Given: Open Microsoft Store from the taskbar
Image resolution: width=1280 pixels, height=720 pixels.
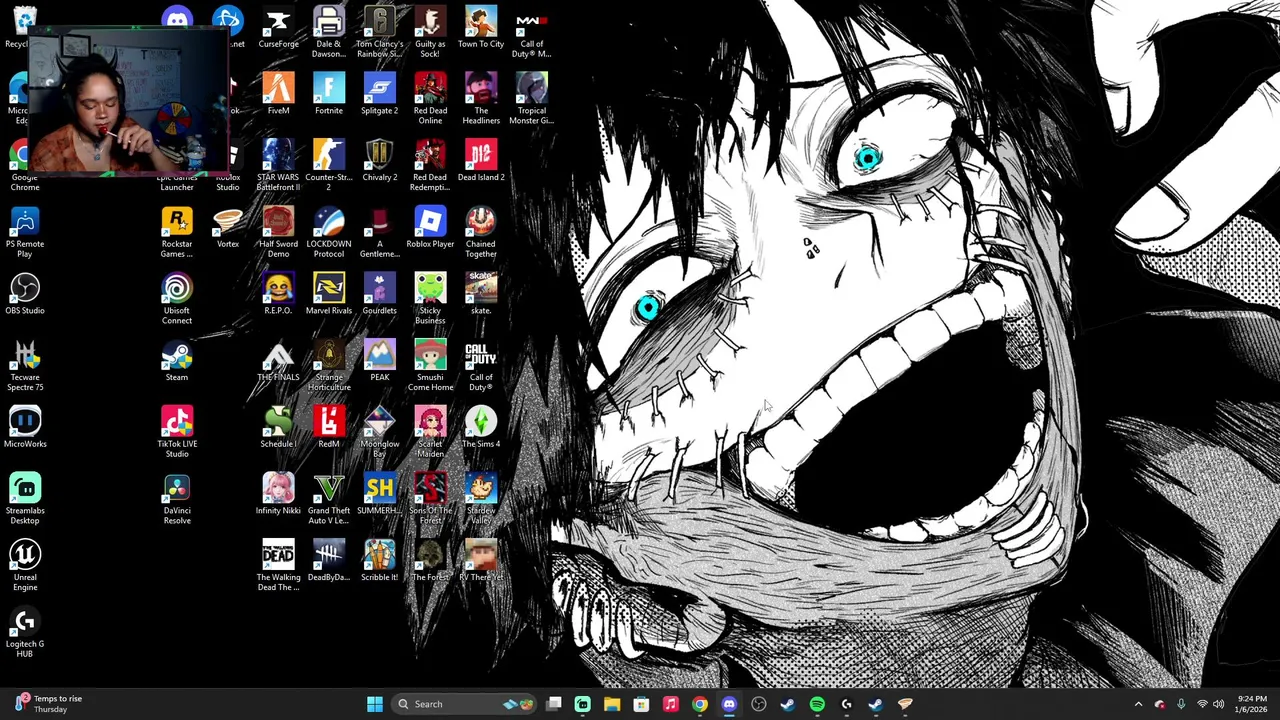Looking at the screenshot, I should click(641, 704).
